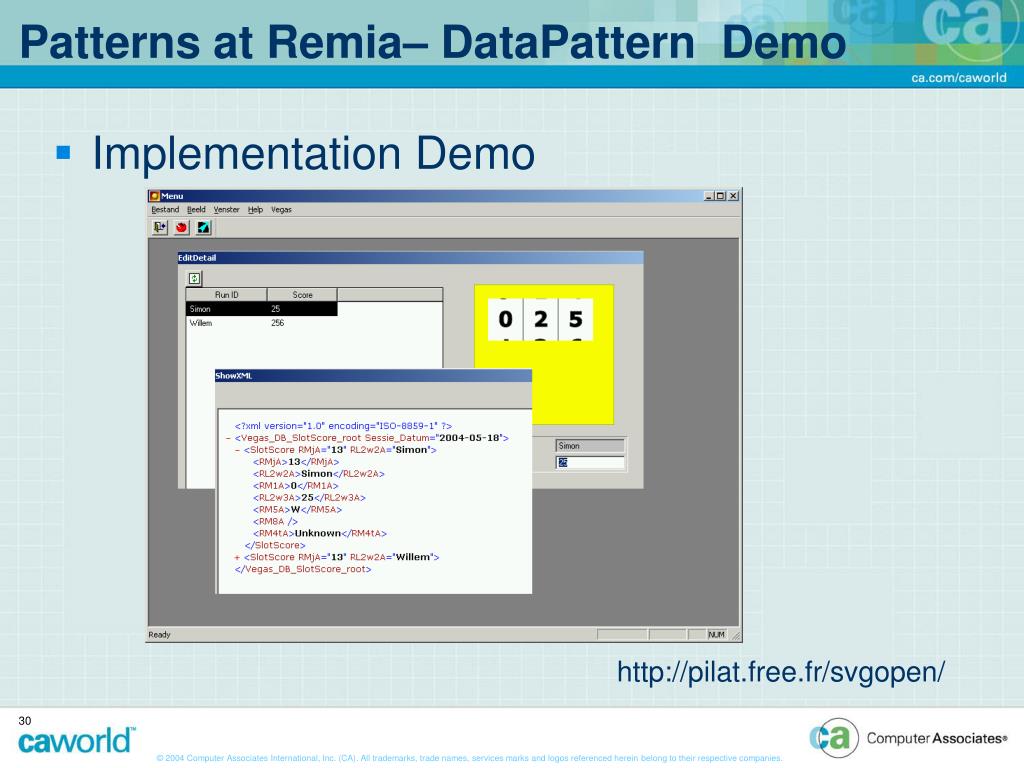Viewport: 1024px width, 768px height.
Task: Click the teal picture toolbar icon
Action: (x=204, y=227)
